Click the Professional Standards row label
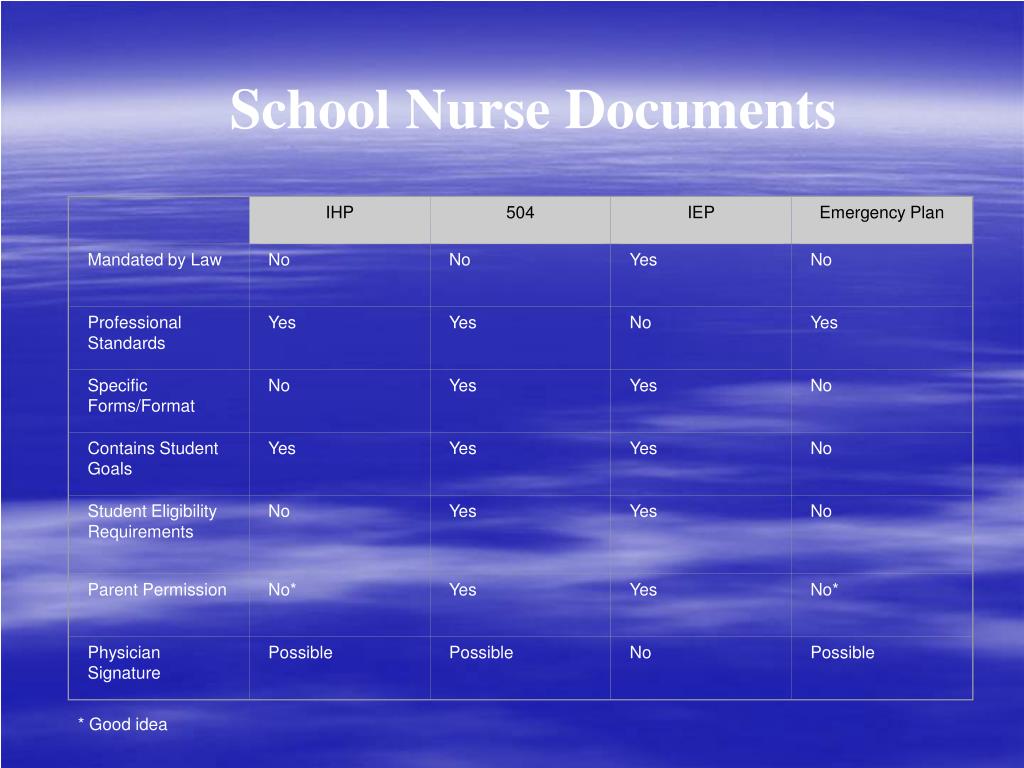The image size is (1024, 768). pyautogui.click(x=135, y=332)
